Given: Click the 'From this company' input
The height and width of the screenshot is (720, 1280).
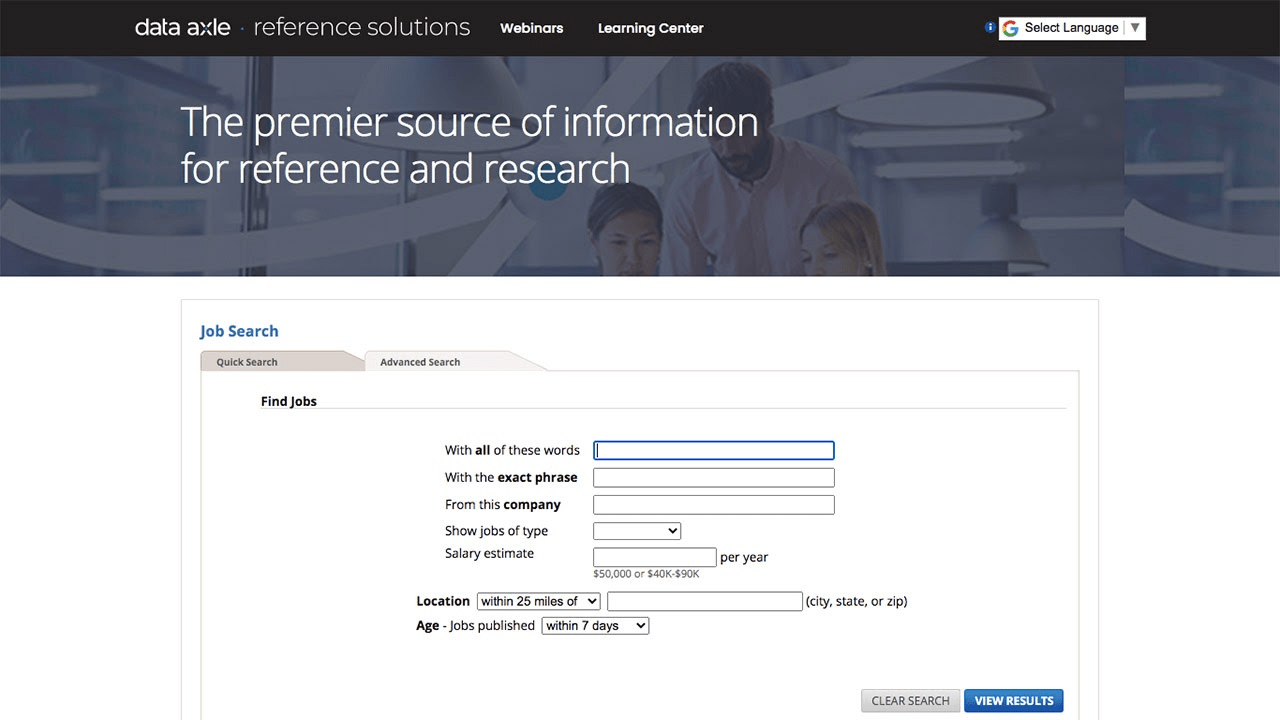Looking at the screenshot, I should pyautogui.click(x=713, y=505).
